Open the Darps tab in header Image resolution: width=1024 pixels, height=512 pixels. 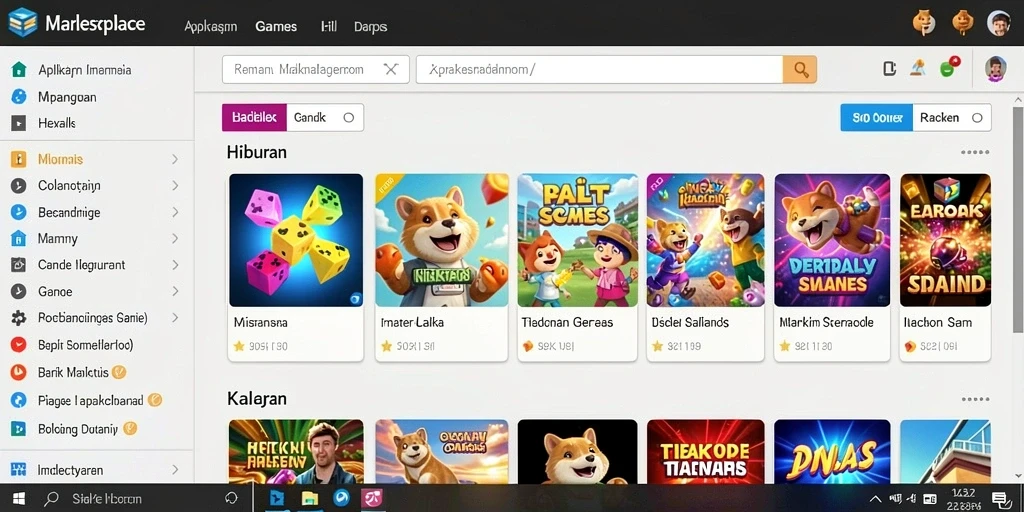[x=370, y=27]
